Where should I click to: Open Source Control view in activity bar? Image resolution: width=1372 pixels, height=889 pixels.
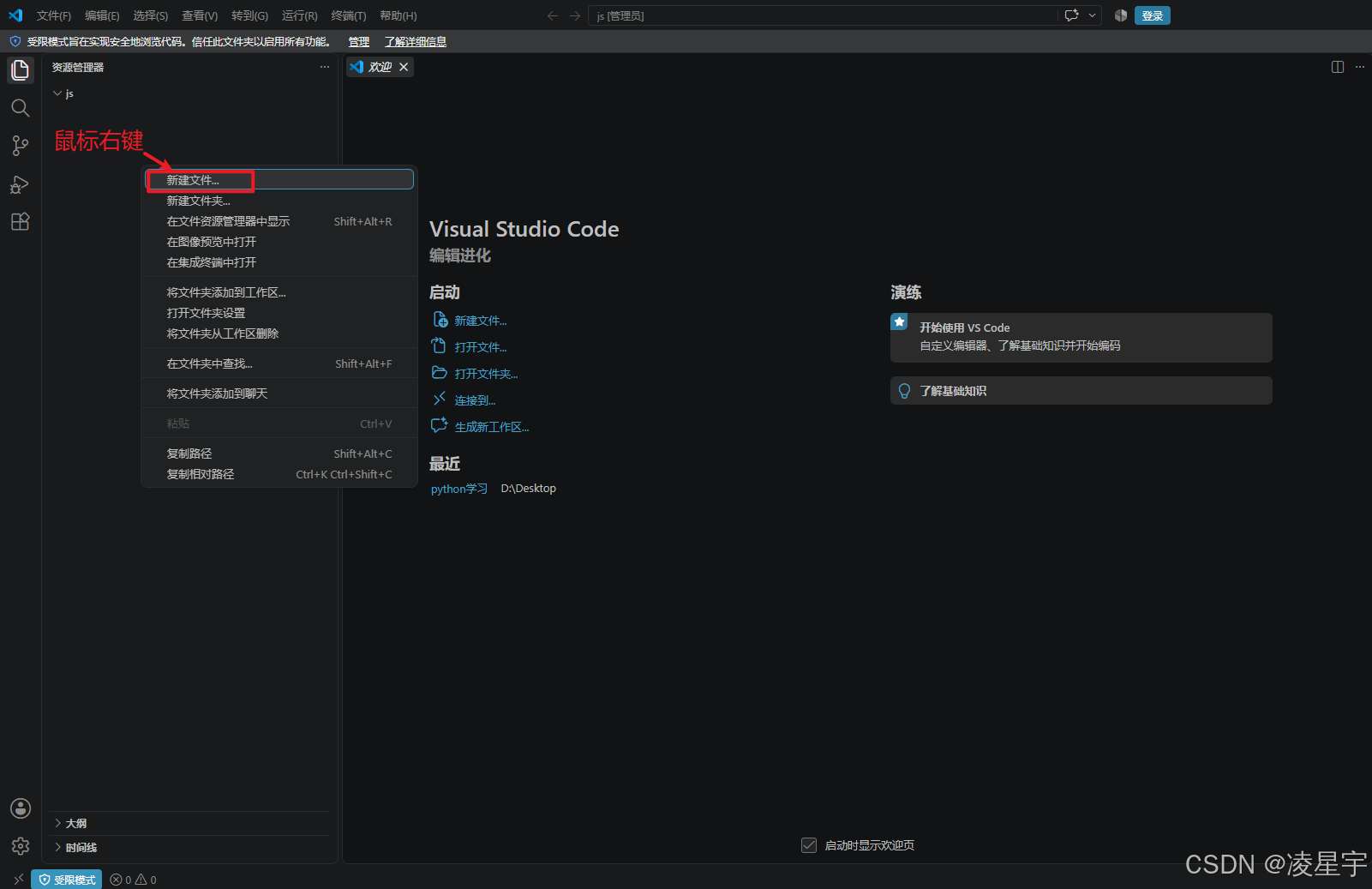coord(21,146)
